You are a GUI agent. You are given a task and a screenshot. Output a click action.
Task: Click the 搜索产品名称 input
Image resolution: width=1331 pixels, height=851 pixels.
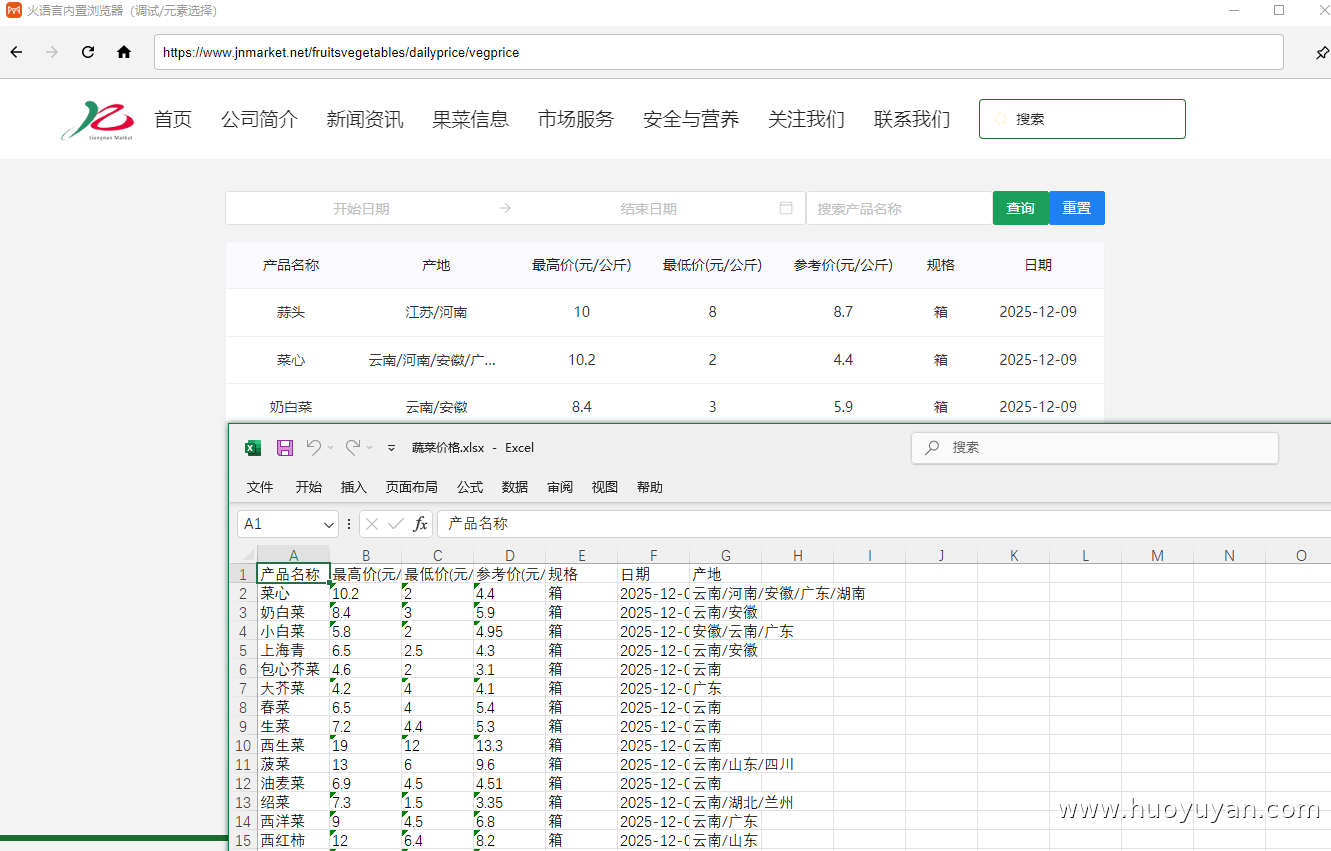tap(899, 208)
